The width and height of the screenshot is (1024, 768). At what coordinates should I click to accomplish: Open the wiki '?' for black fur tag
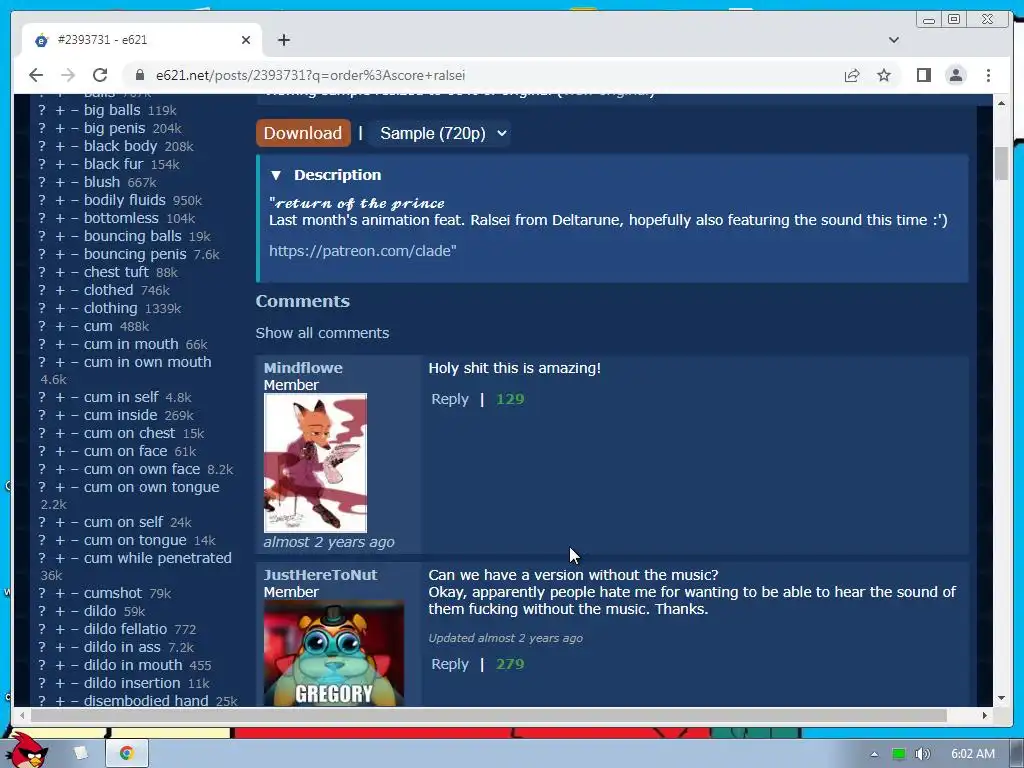coord(42,164)
